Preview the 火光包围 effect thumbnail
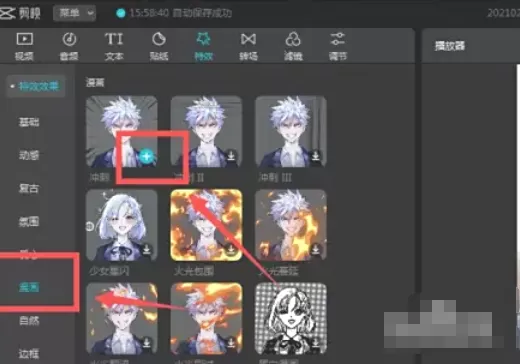 pyautogui.click(x=206, y=225)
